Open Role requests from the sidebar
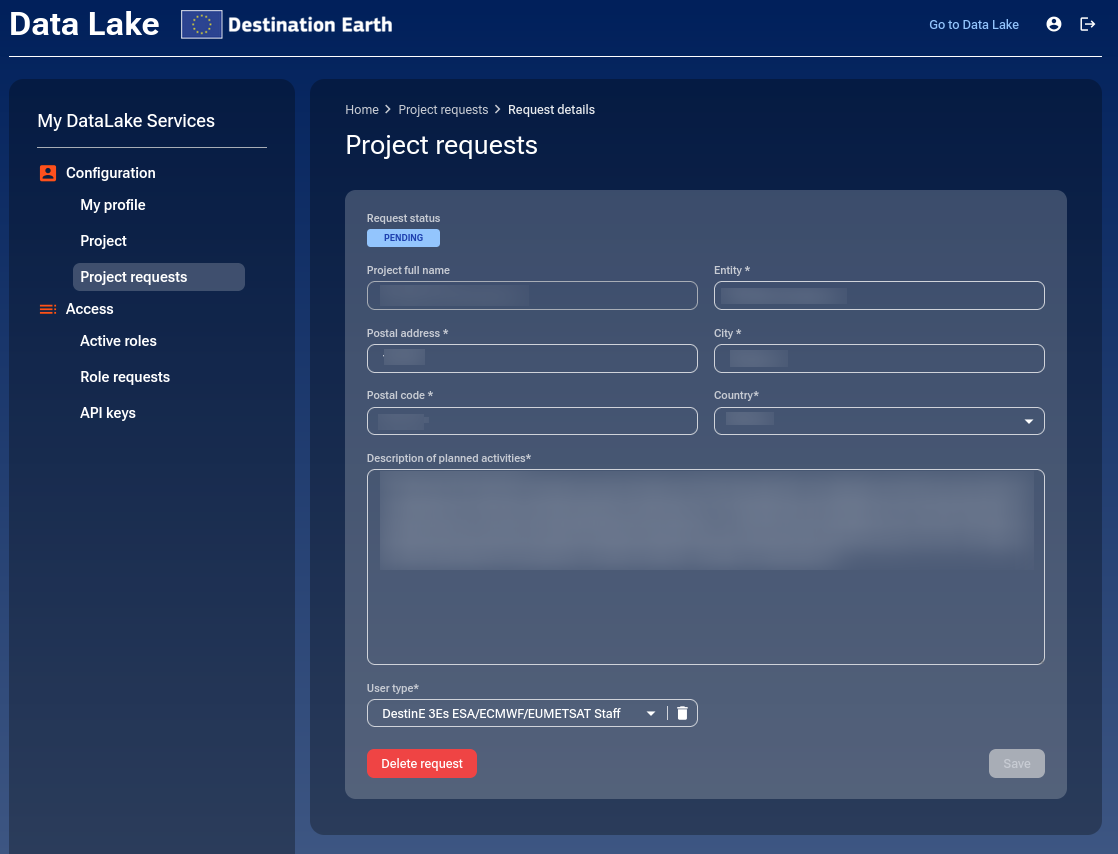 click(x=125, y=377)
